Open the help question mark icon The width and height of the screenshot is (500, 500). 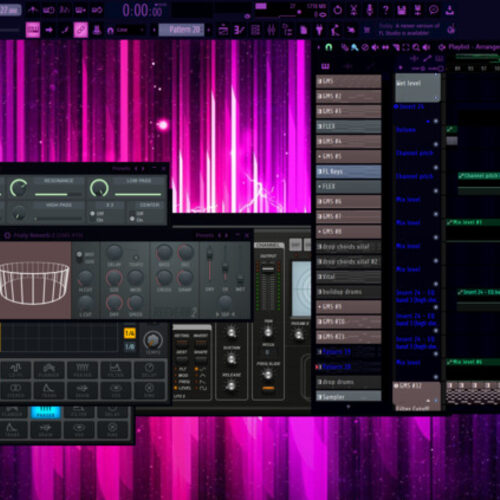click(x=385, y=10)
